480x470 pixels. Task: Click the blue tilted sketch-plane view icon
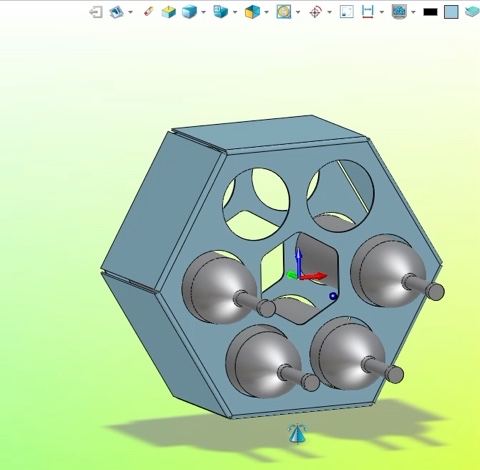116,12
